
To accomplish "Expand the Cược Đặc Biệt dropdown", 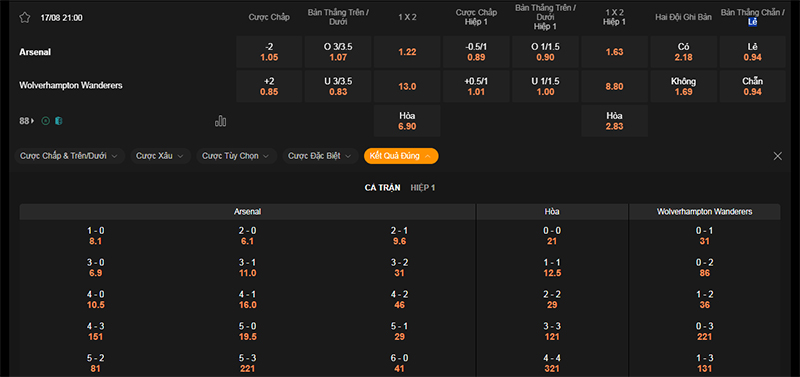I will (x=320, y=156).
